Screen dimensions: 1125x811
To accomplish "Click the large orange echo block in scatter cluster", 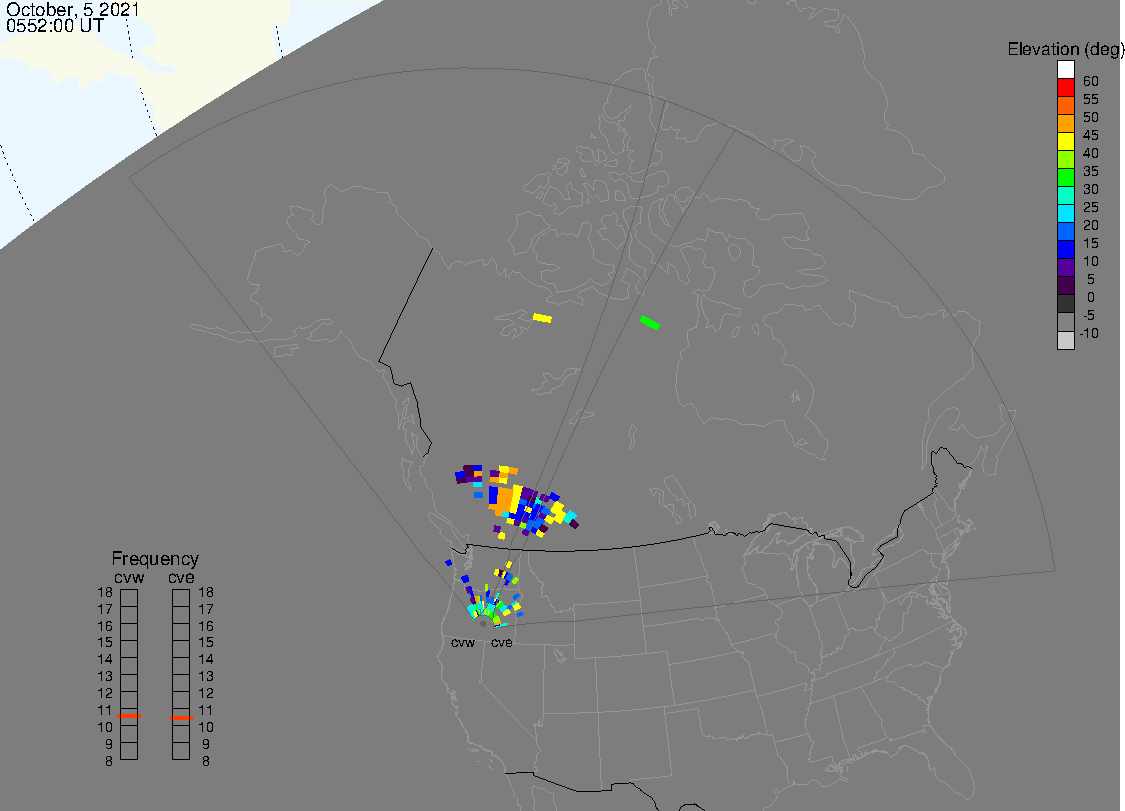I will pyautogui.click(x=504, y=499).
